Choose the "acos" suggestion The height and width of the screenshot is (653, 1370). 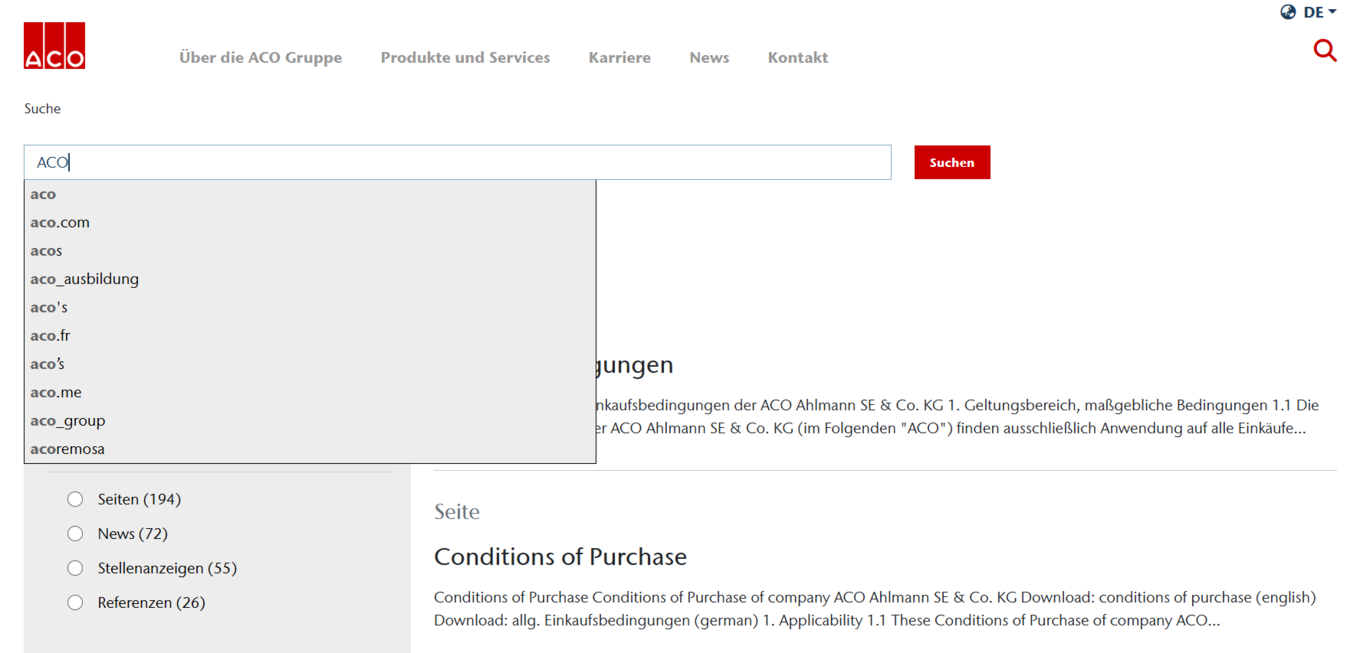(310, 250)
